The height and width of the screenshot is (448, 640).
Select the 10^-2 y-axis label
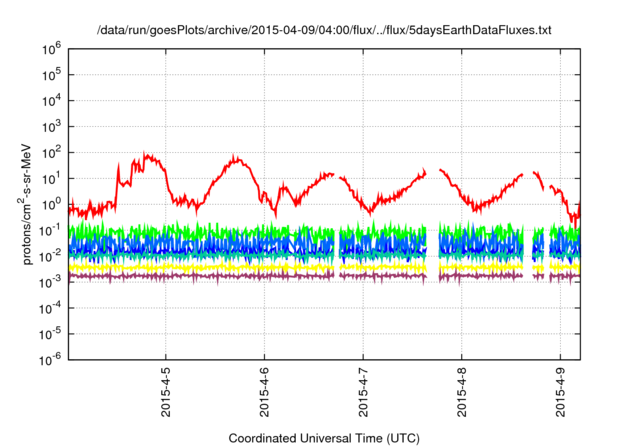tap(50, 256)
